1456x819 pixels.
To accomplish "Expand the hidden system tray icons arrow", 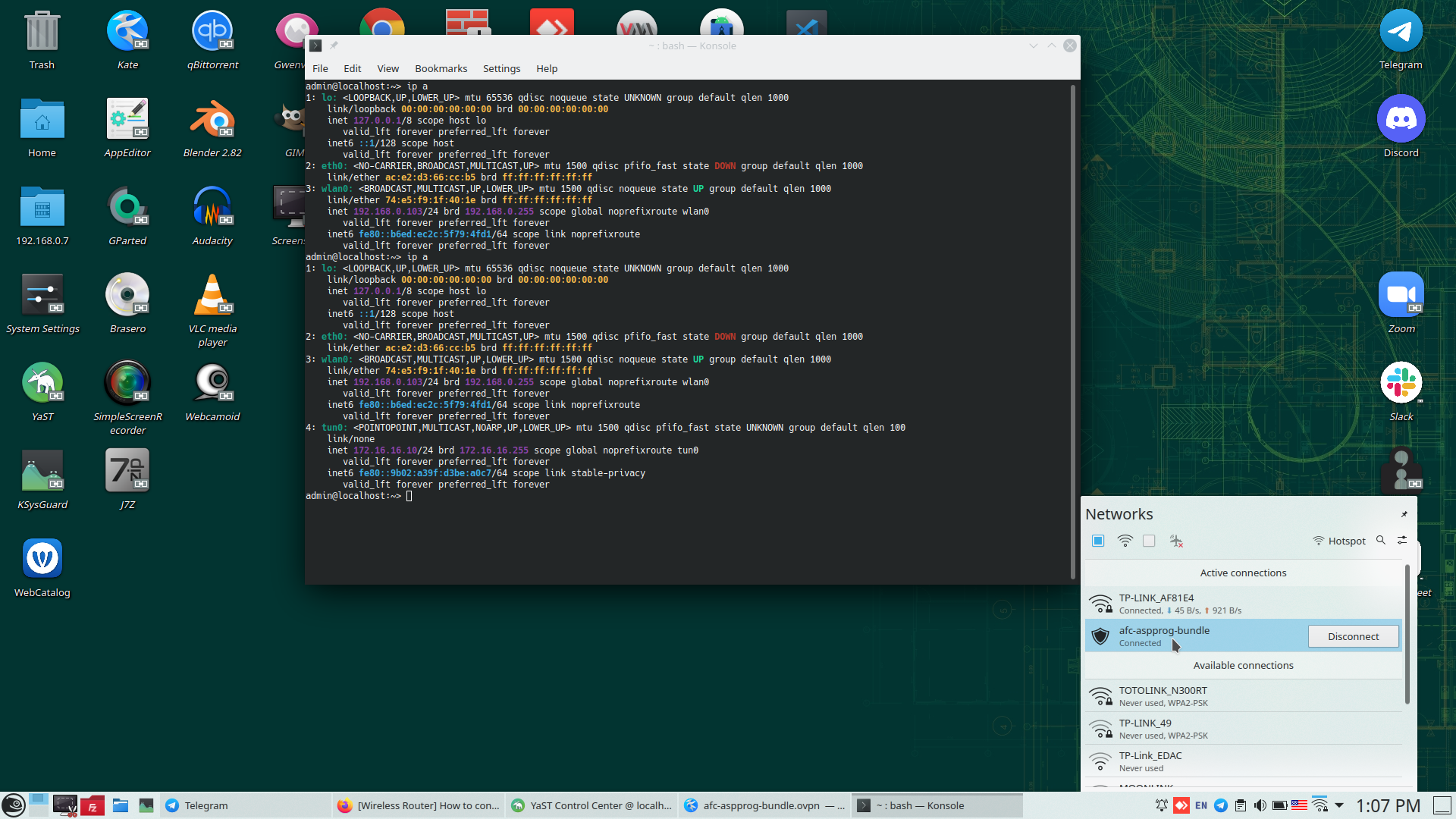I will [x=1339, y=805].
